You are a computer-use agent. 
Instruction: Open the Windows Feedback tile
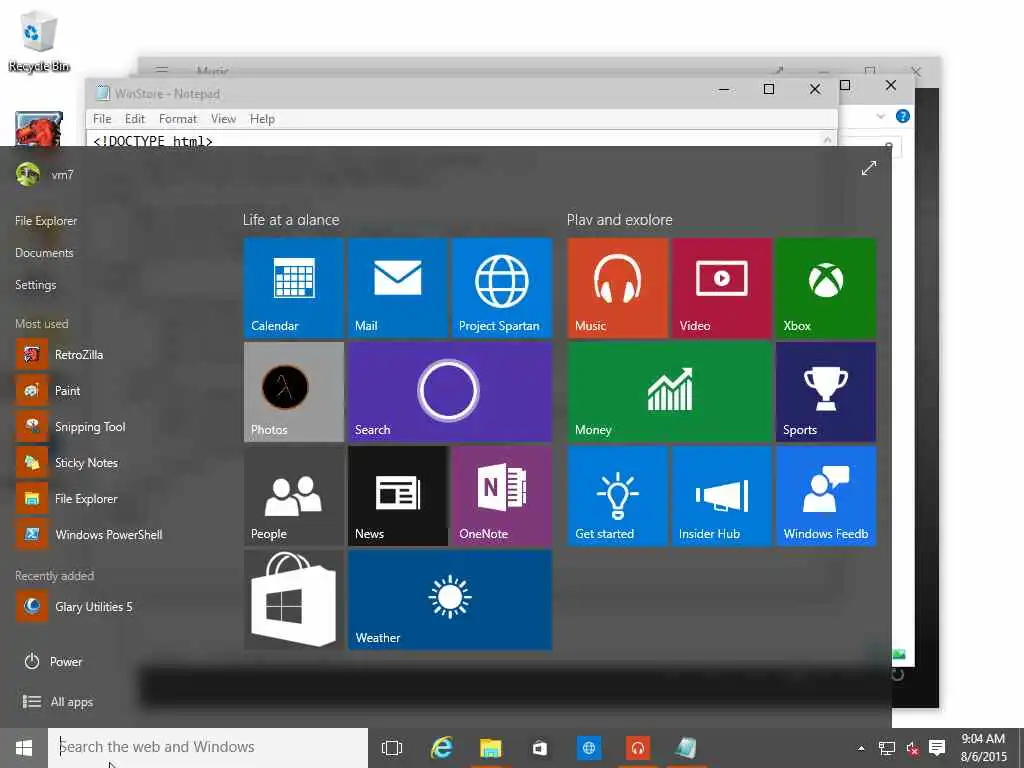825,496
